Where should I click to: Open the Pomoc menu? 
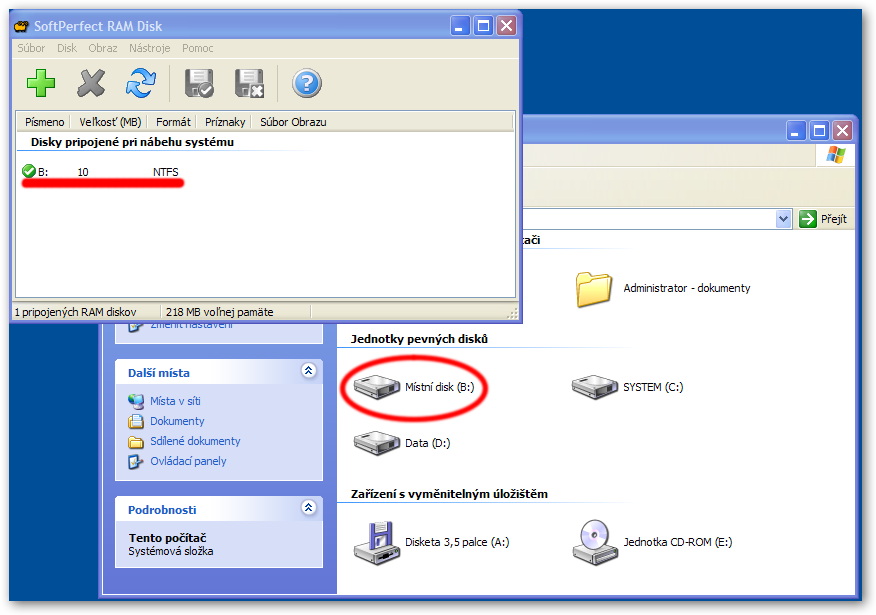click(x=198, y=48)
